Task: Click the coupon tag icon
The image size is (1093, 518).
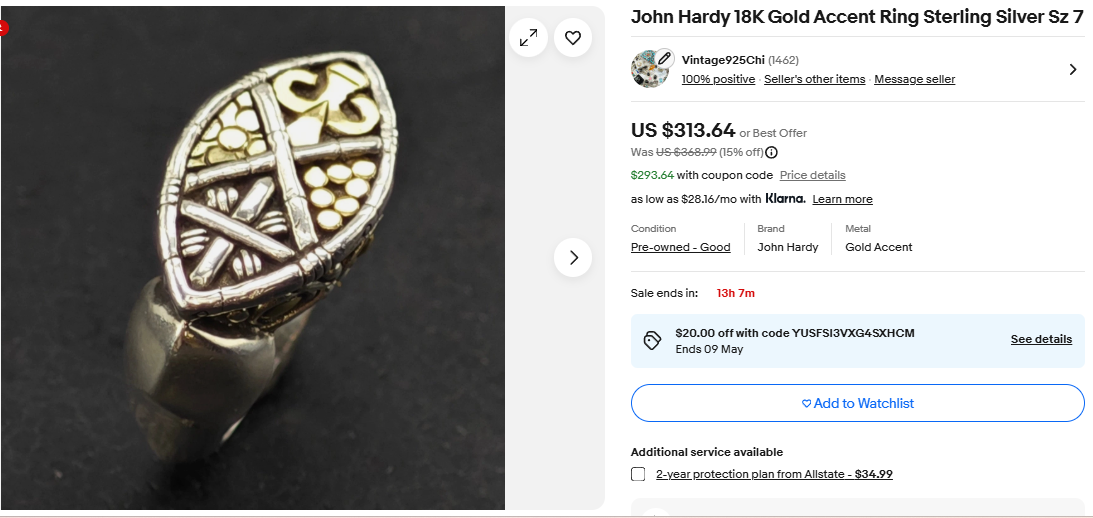Action: (x=652, y=340)
